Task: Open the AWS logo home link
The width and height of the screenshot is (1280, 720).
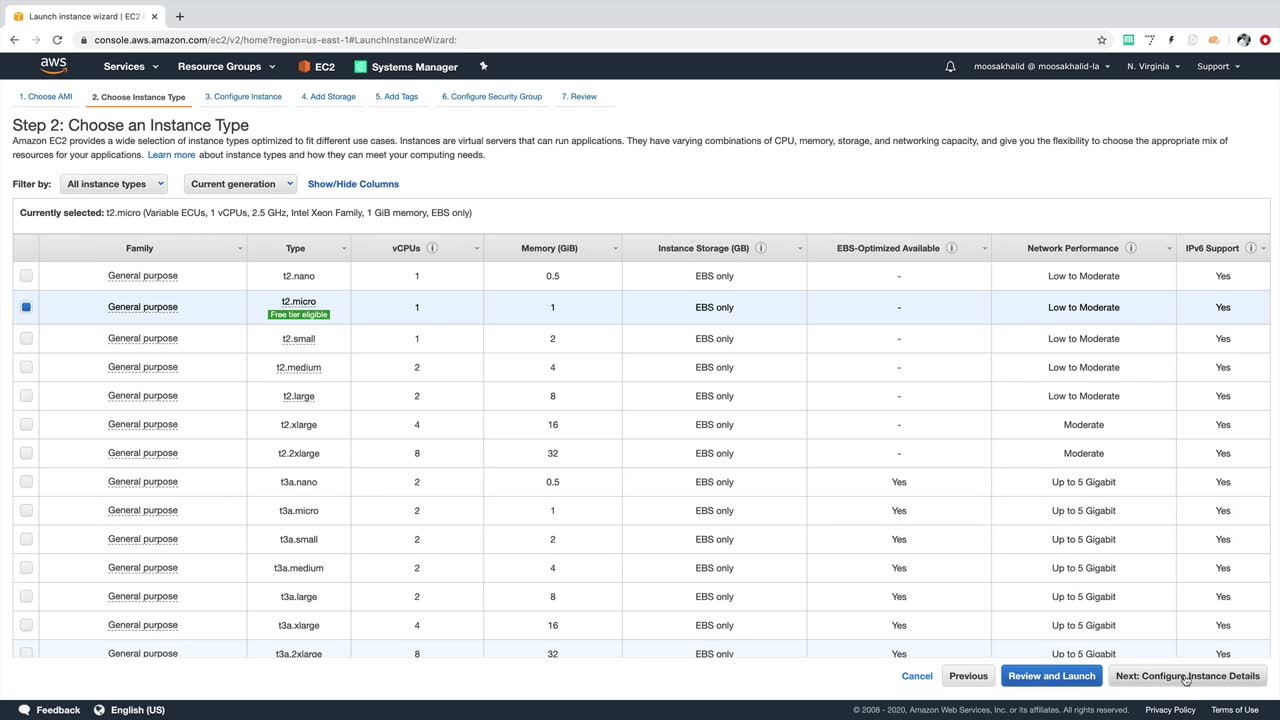Action: pos(54,66)
